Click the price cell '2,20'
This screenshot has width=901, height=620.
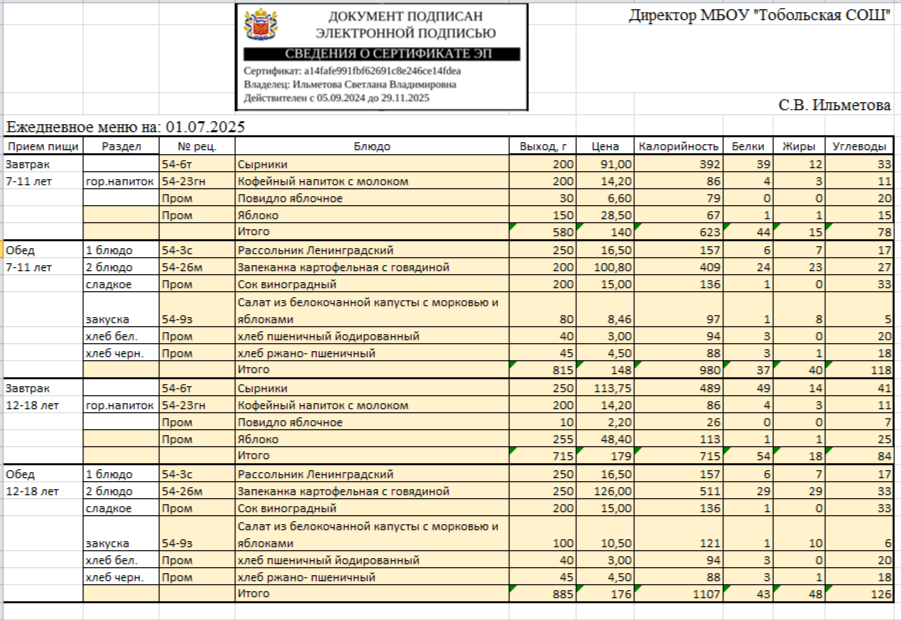tap(605, 422)
